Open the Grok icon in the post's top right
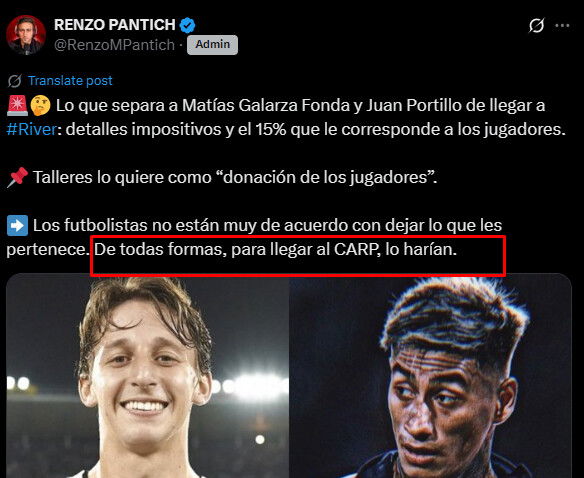Image resolution: width=584 pixels, height=478 pixels. (x=536, y=25)
